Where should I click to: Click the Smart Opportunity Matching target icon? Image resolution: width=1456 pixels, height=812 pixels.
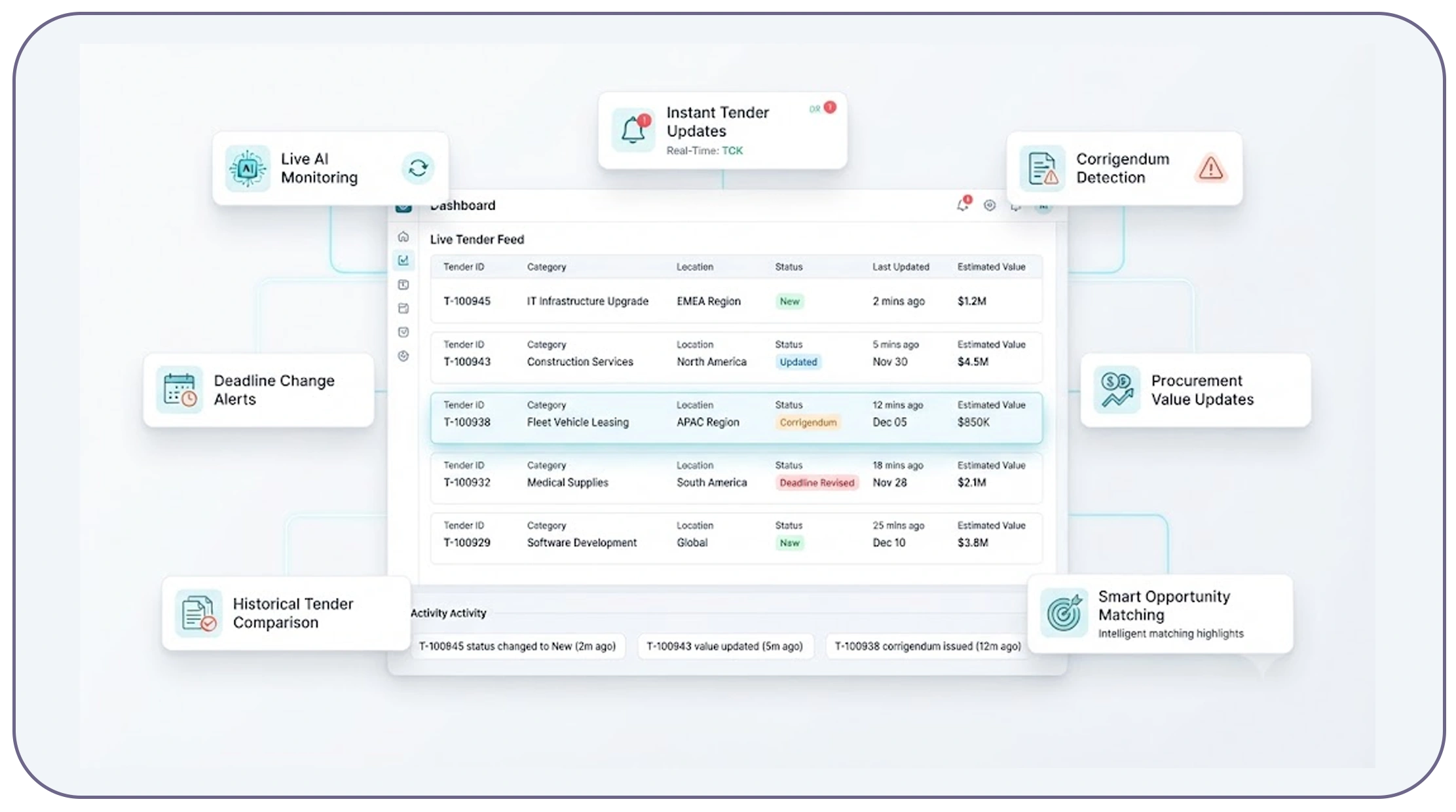tap(1064, 613)
